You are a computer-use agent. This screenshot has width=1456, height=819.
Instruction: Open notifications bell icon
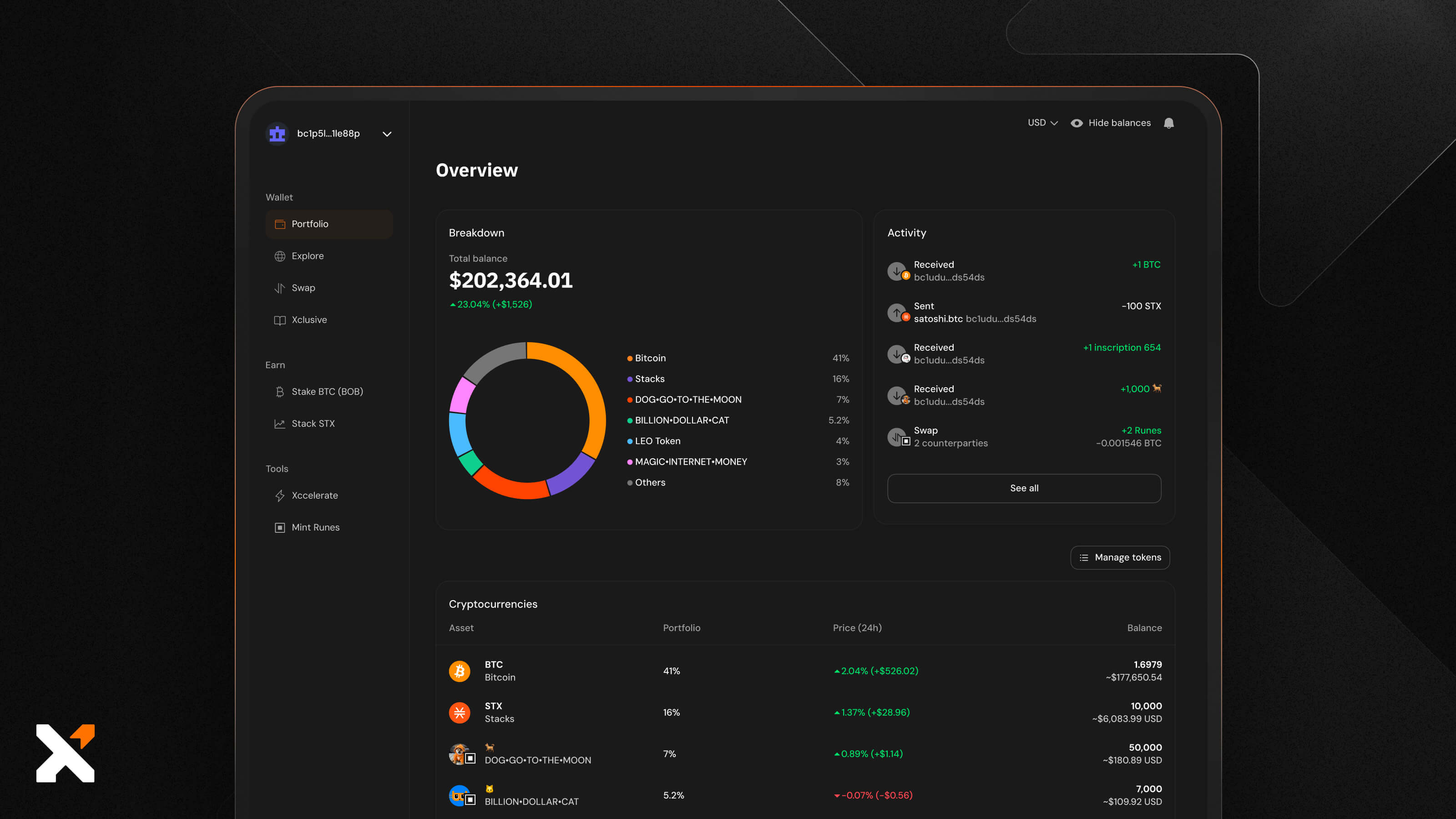(1169, 123)
